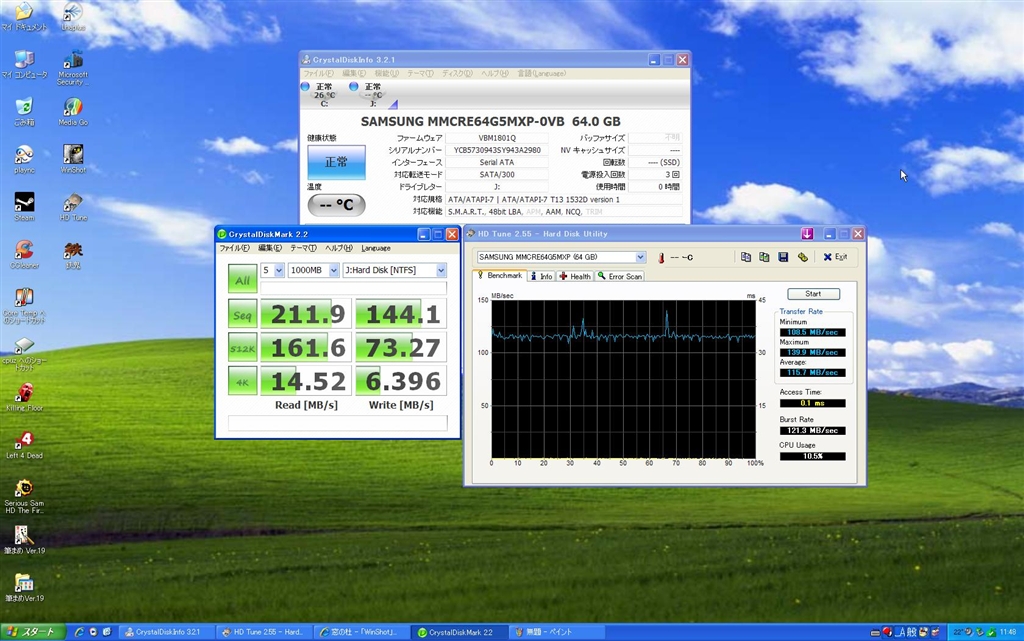The image size is (1024, 641).
Task: Click the copy info icon in HD Tune
Action: point(746,257)
